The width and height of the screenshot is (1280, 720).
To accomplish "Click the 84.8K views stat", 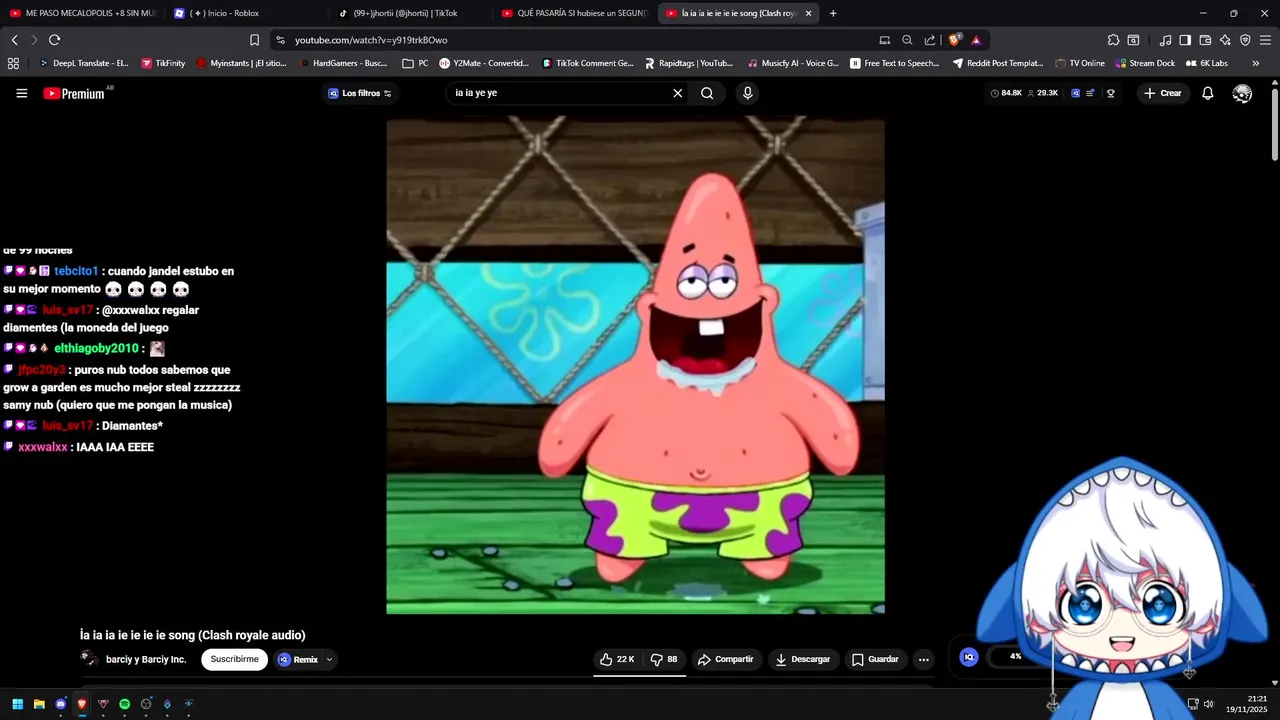I will (x=1006, y=93).
